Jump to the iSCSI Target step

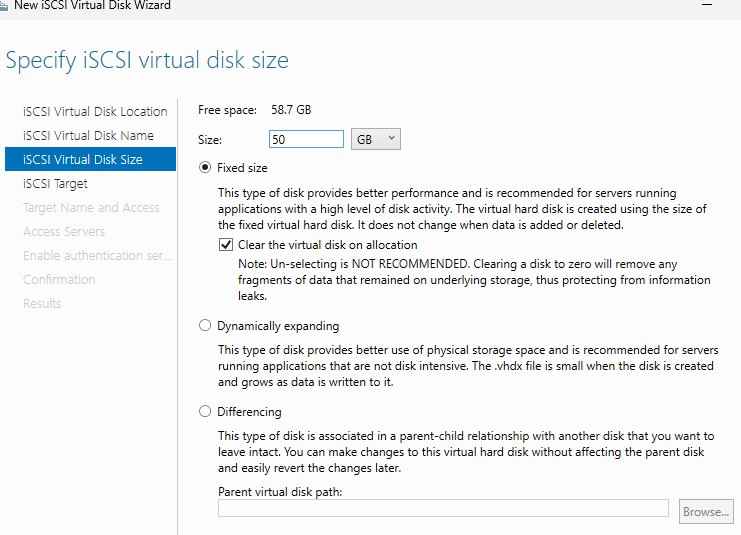tap(55, 184)
